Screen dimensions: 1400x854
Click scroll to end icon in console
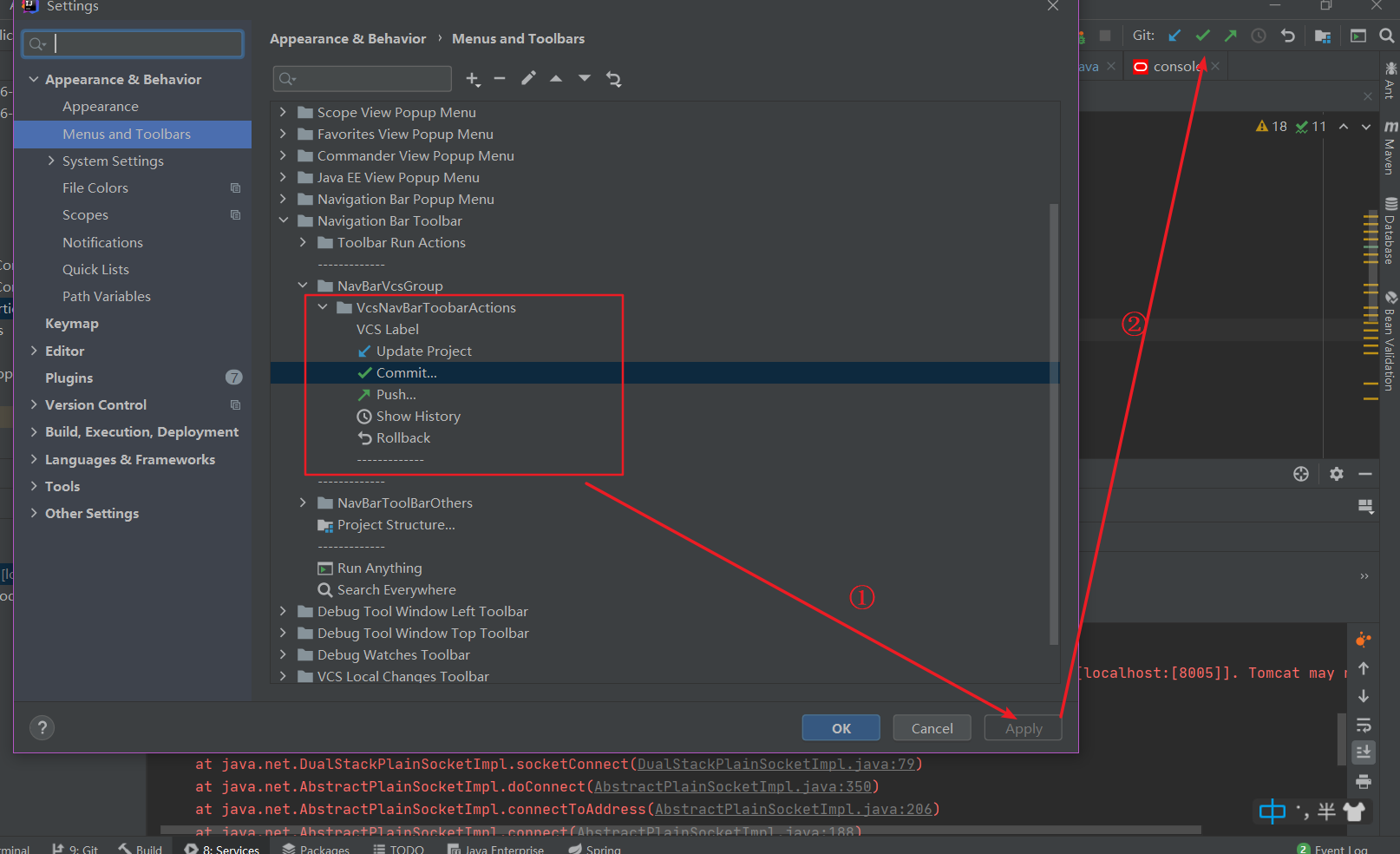click(1364, 752)
